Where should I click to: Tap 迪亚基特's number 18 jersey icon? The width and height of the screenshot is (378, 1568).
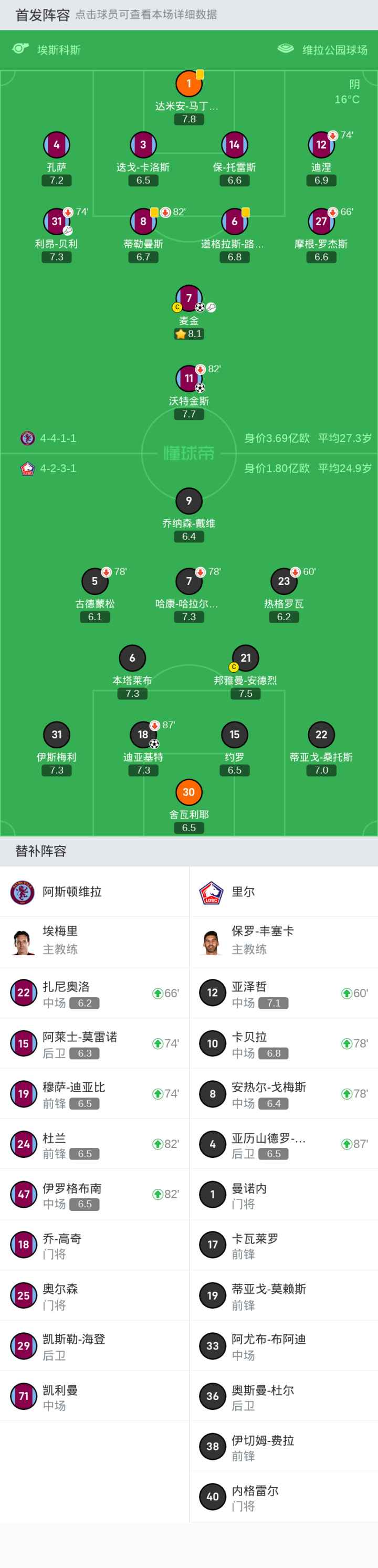coord(143,734)
